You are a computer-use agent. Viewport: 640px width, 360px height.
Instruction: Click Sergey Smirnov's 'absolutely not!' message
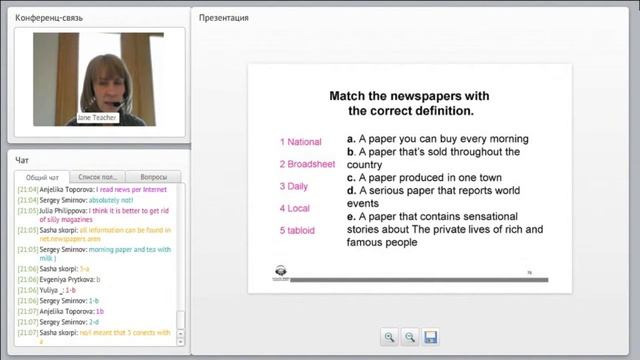pyautogui.click(x=76, y=200)
